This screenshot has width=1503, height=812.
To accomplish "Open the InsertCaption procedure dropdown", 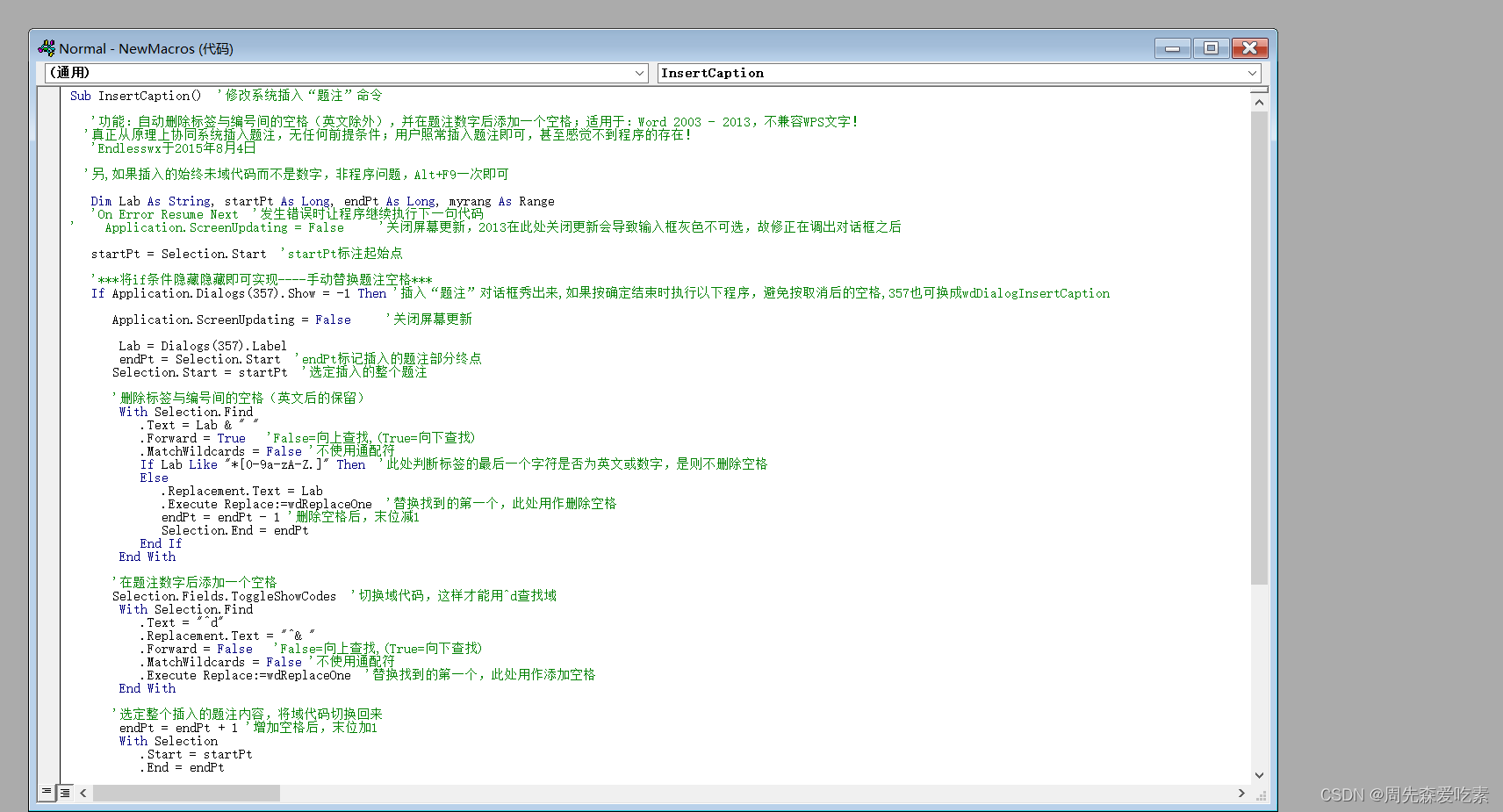I will [x=959, y=73].
